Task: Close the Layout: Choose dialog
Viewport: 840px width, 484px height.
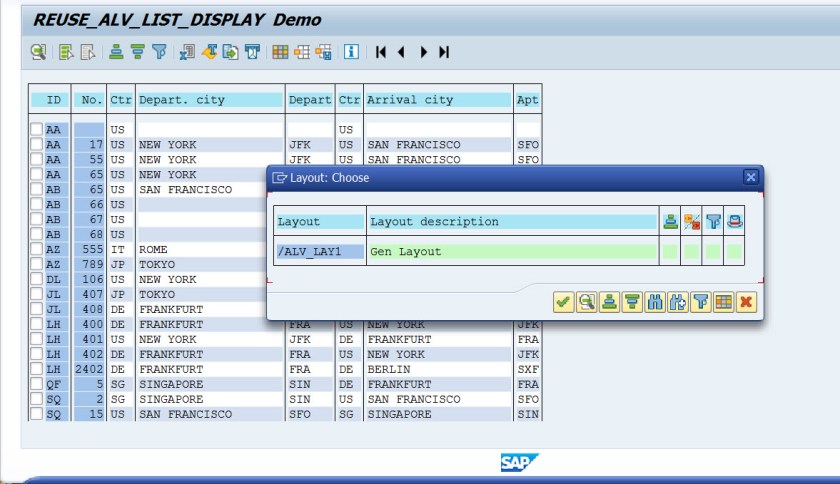Action: [751, 177]
